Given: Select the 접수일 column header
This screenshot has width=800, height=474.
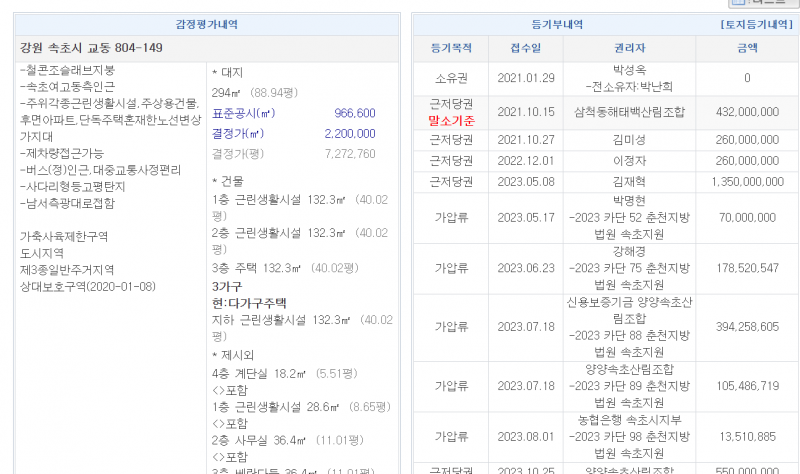Looking at the screenshot, I should tap(525, 47).
